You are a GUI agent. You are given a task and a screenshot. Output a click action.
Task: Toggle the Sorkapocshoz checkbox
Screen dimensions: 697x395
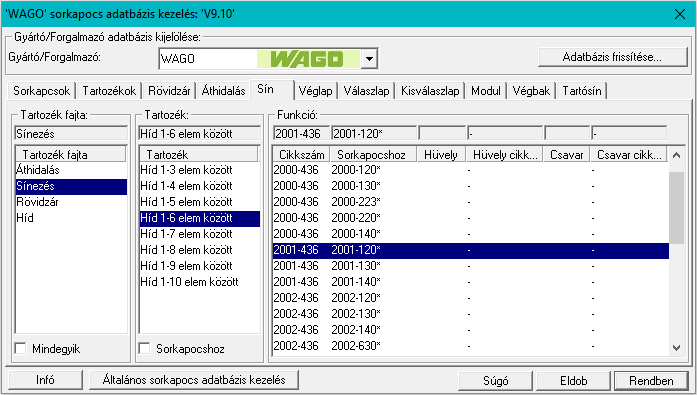coord(144,348)
